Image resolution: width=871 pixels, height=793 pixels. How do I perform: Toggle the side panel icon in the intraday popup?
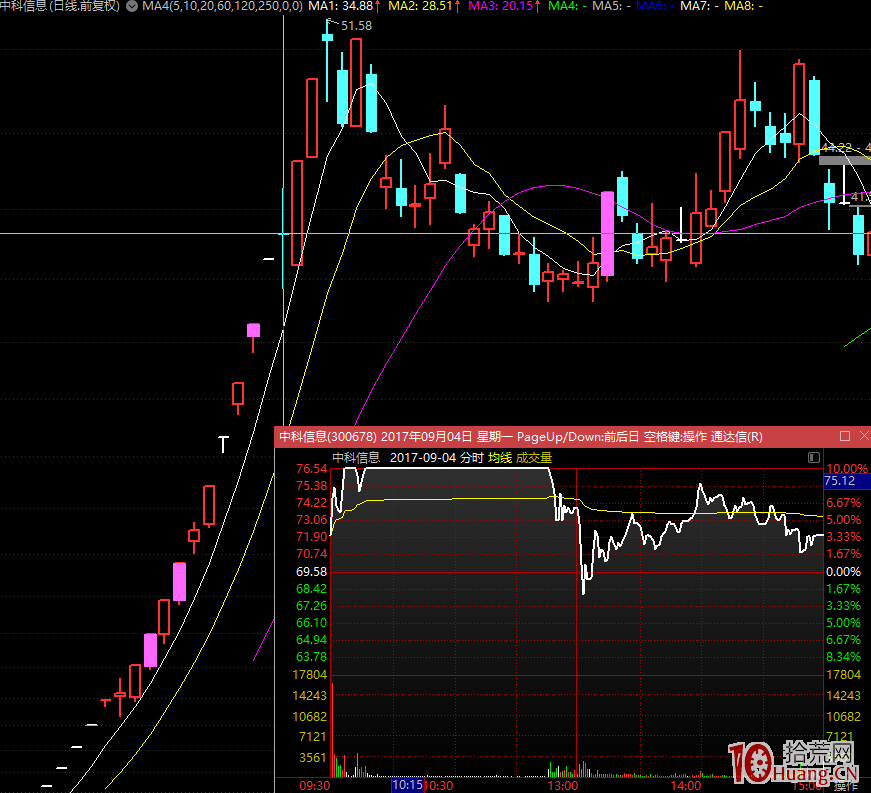coord(814,458)
